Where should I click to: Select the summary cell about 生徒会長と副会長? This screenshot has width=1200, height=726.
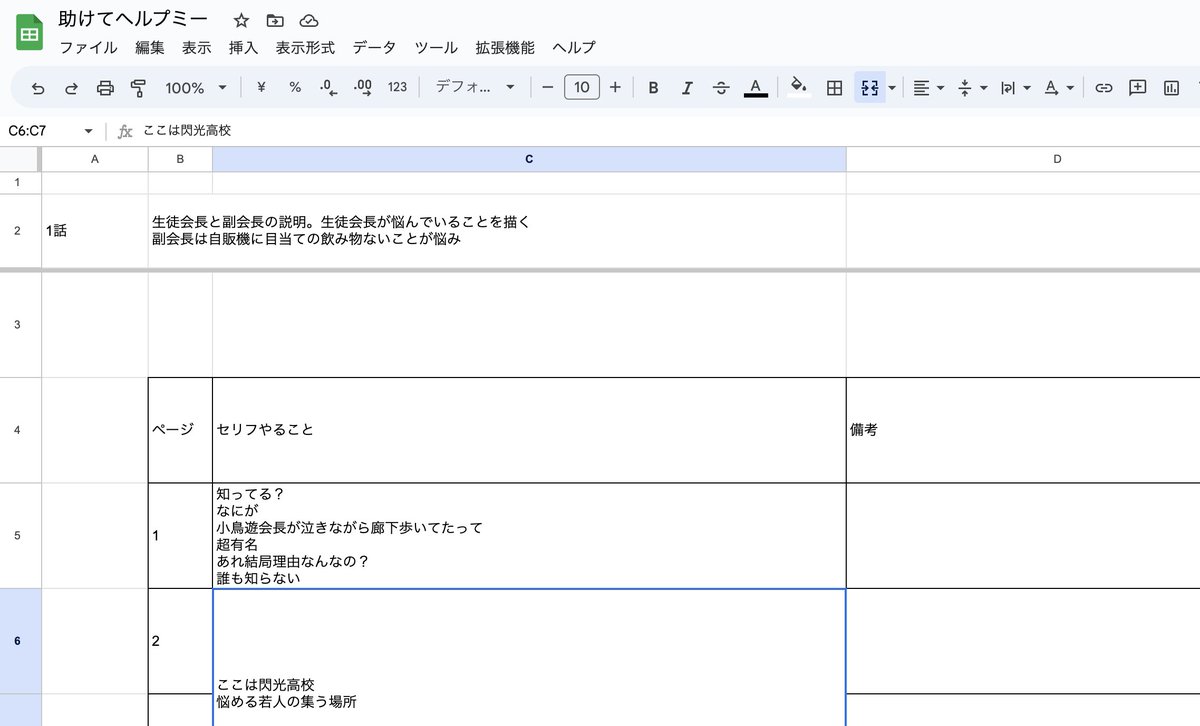[497, 231]
